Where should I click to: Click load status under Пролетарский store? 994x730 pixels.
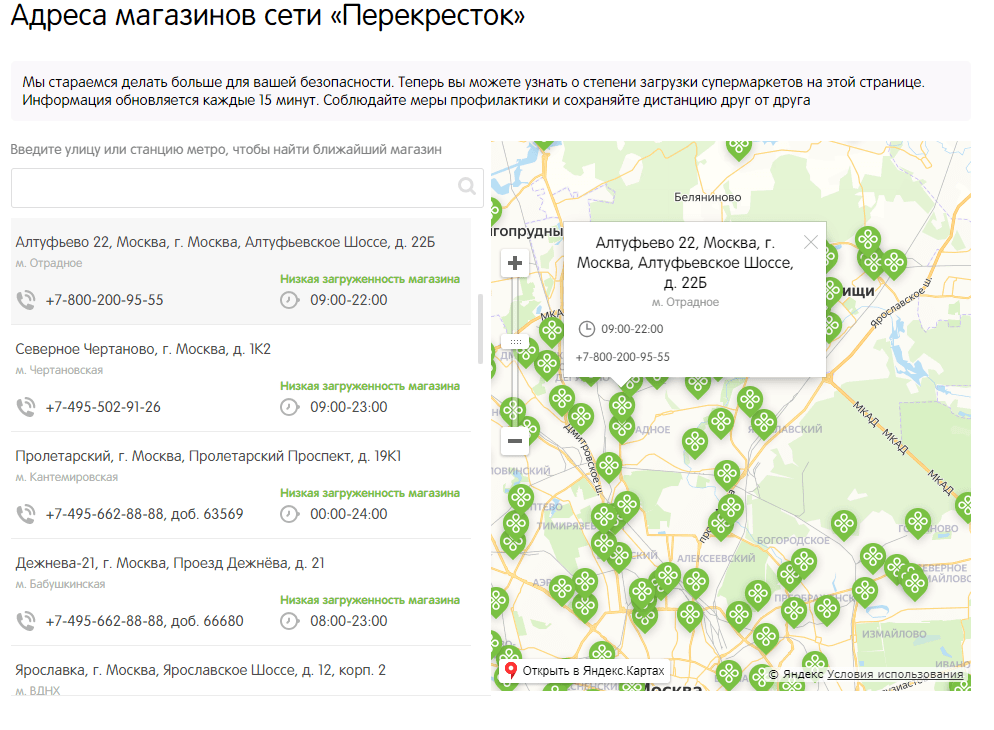pyautogui.click(x=370, y=493)
